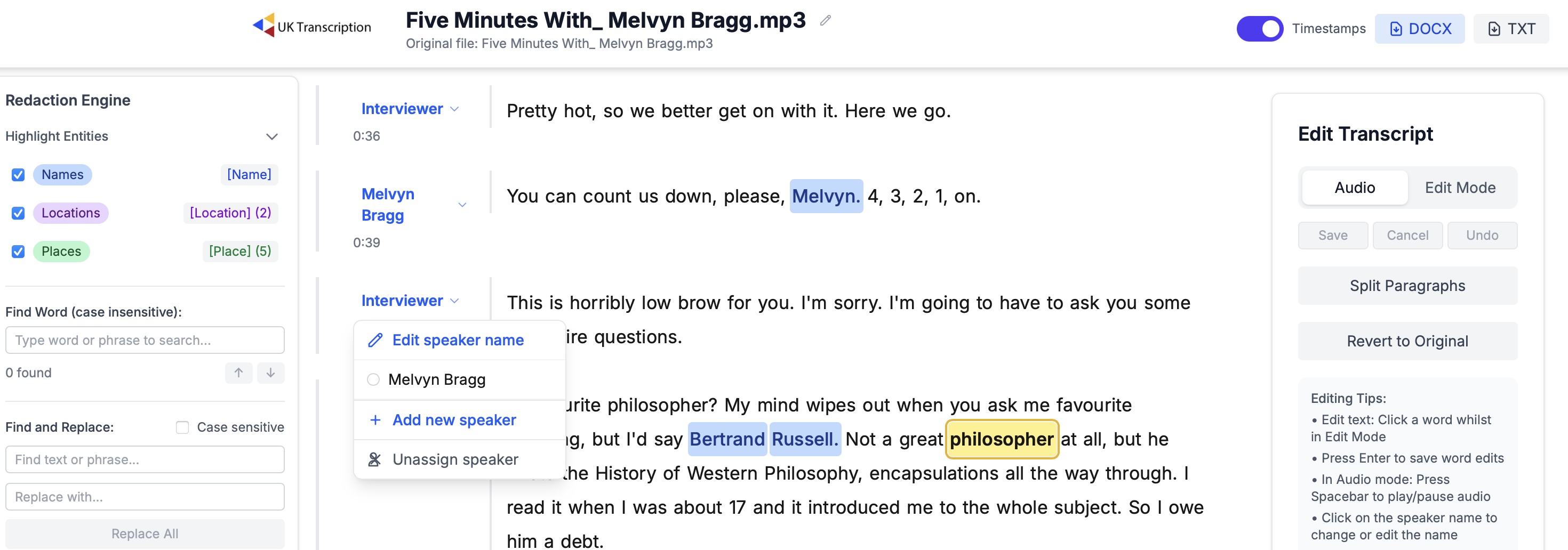Jump to previous search result arrow

point(238,373)
